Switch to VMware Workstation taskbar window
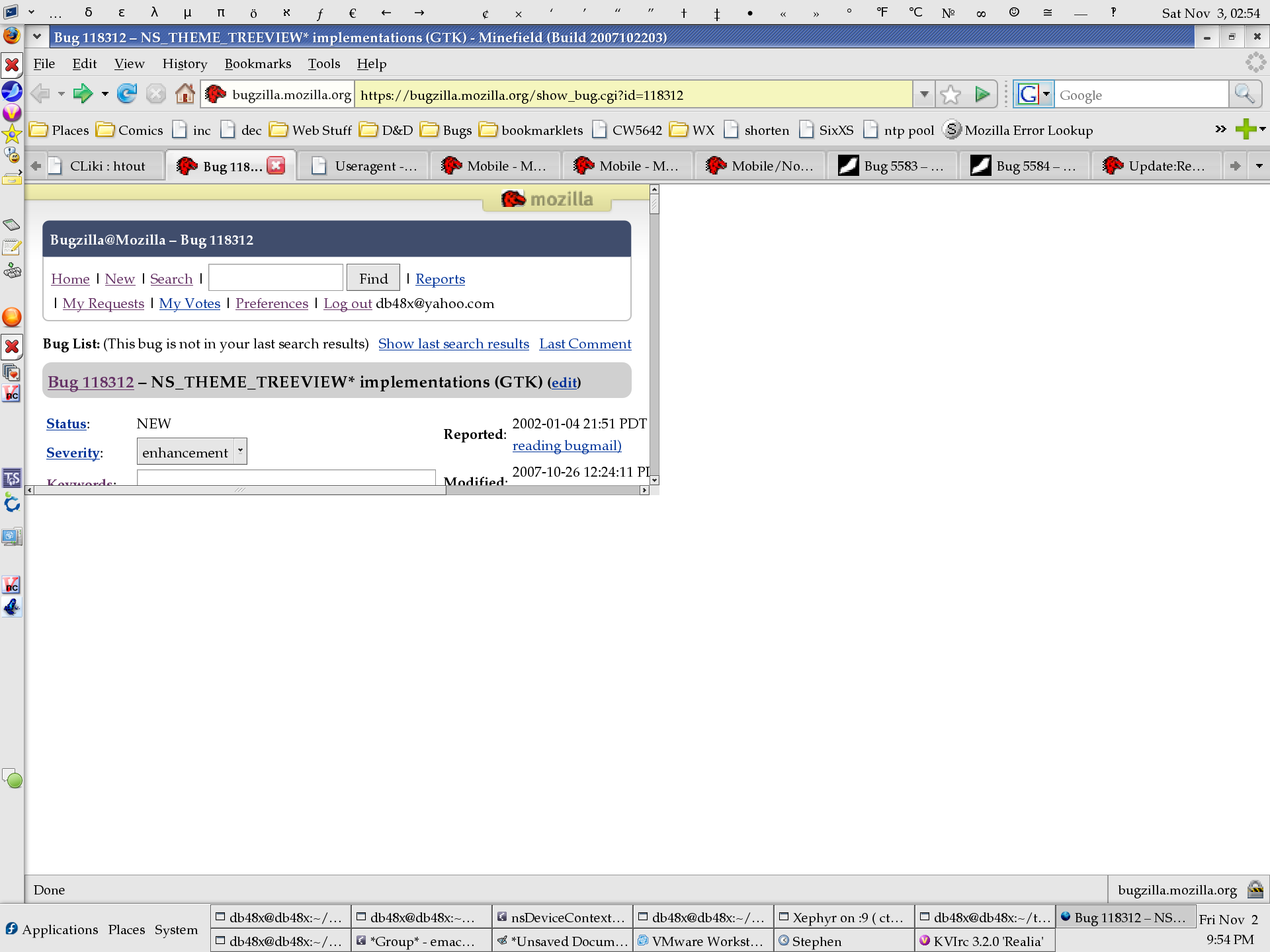Screen dimensions: 1270x952 coord(703,941)
